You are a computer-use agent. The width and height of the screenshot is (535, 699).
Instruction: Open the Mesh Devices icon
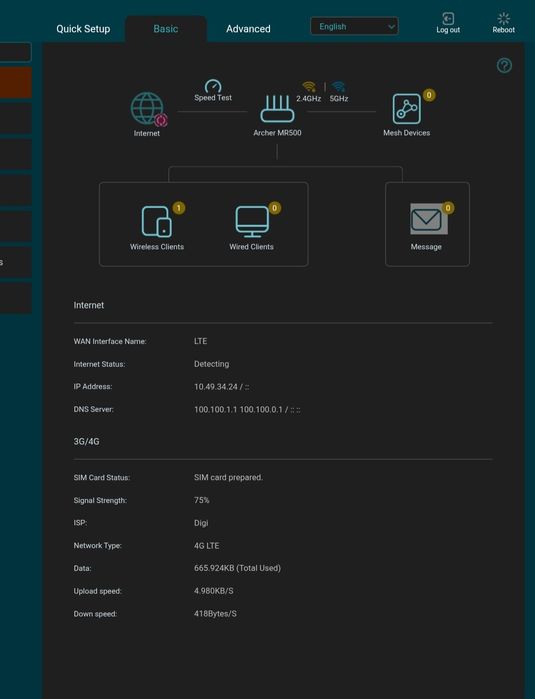pyautogui.click(x=407, y=108)
